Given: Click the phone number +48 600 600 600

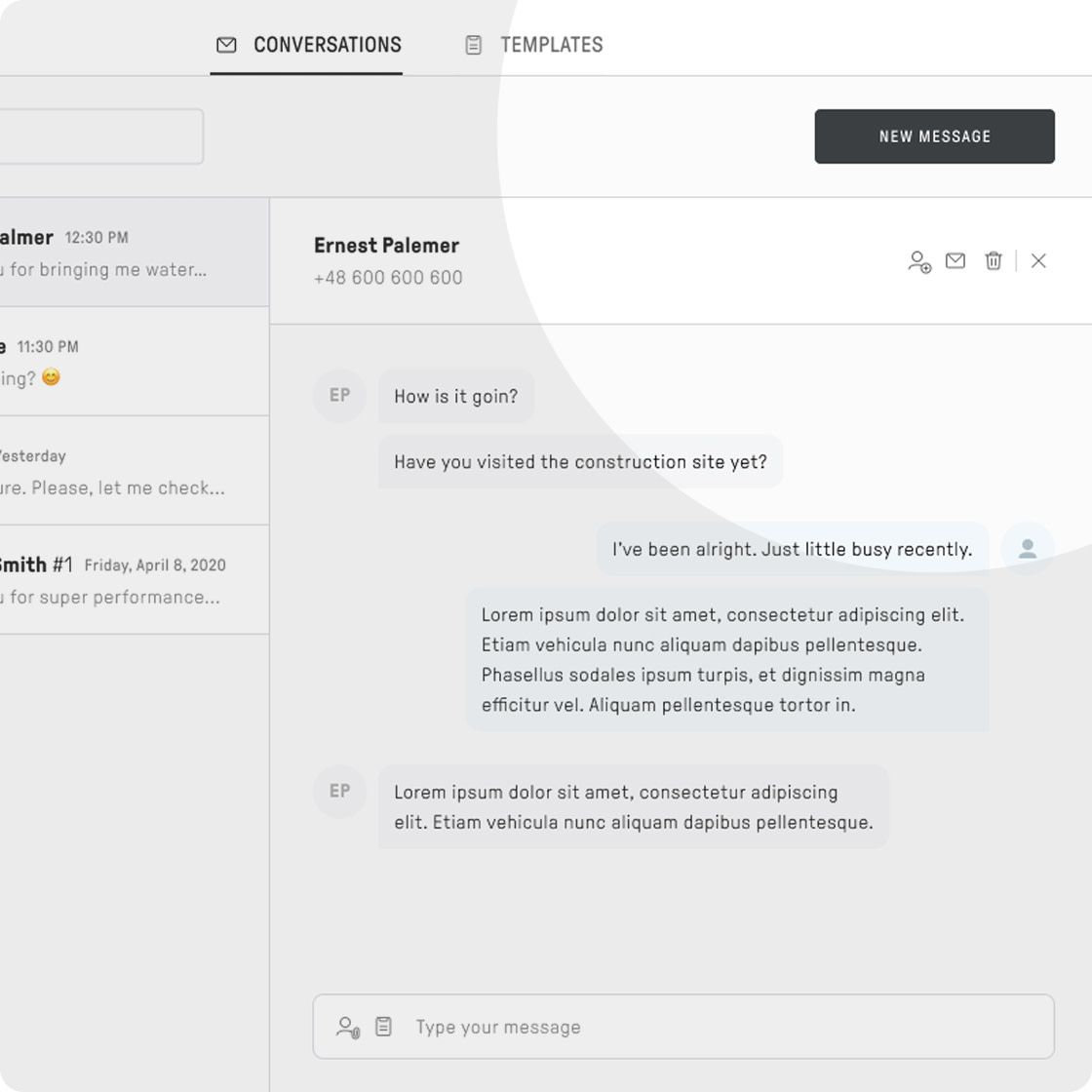Looking at the screenshot, I should click(388, 278).
